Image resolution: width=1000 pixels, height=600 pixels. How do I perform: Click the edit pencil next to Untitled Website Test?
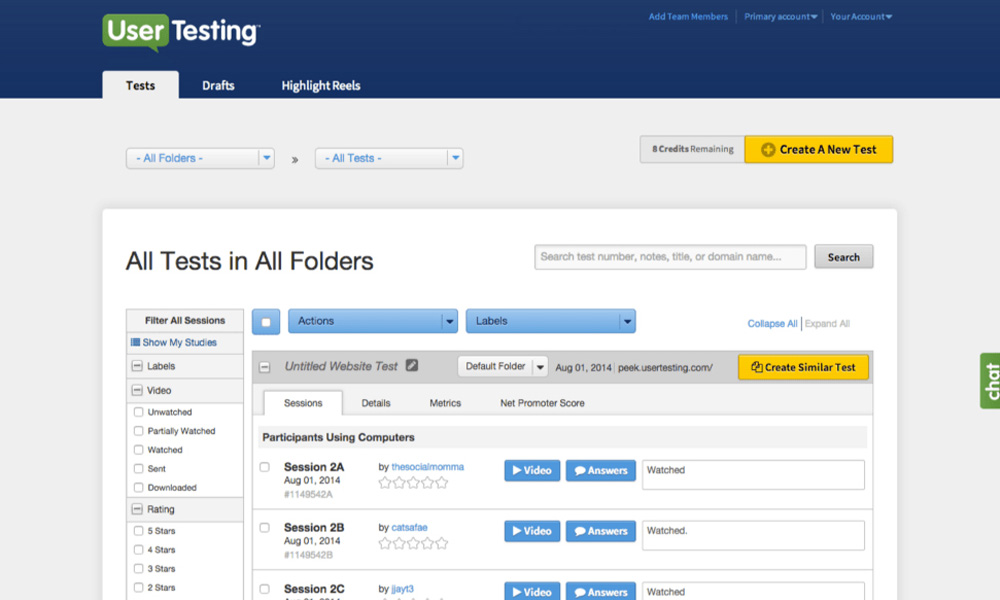pyautogui.click(x=413, y=366)
